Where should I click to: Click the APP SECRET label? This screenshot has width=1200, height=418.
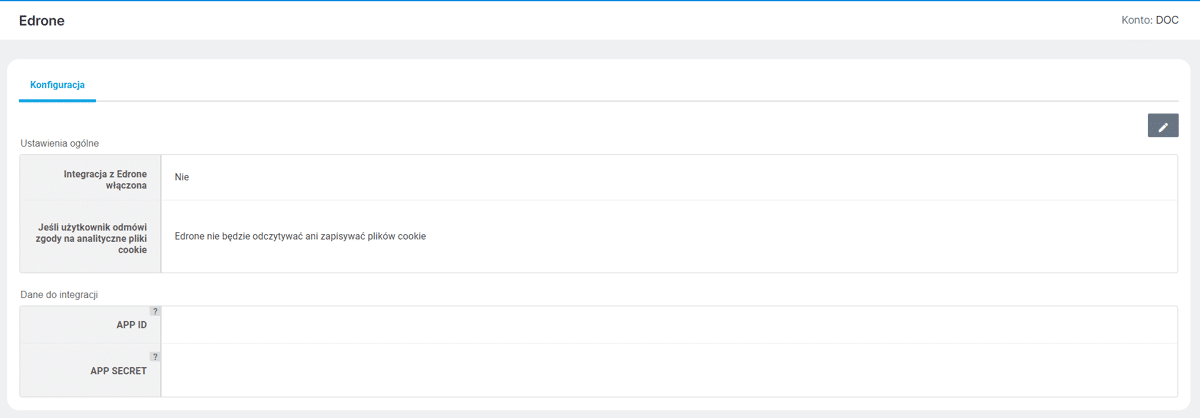[119, 370]
